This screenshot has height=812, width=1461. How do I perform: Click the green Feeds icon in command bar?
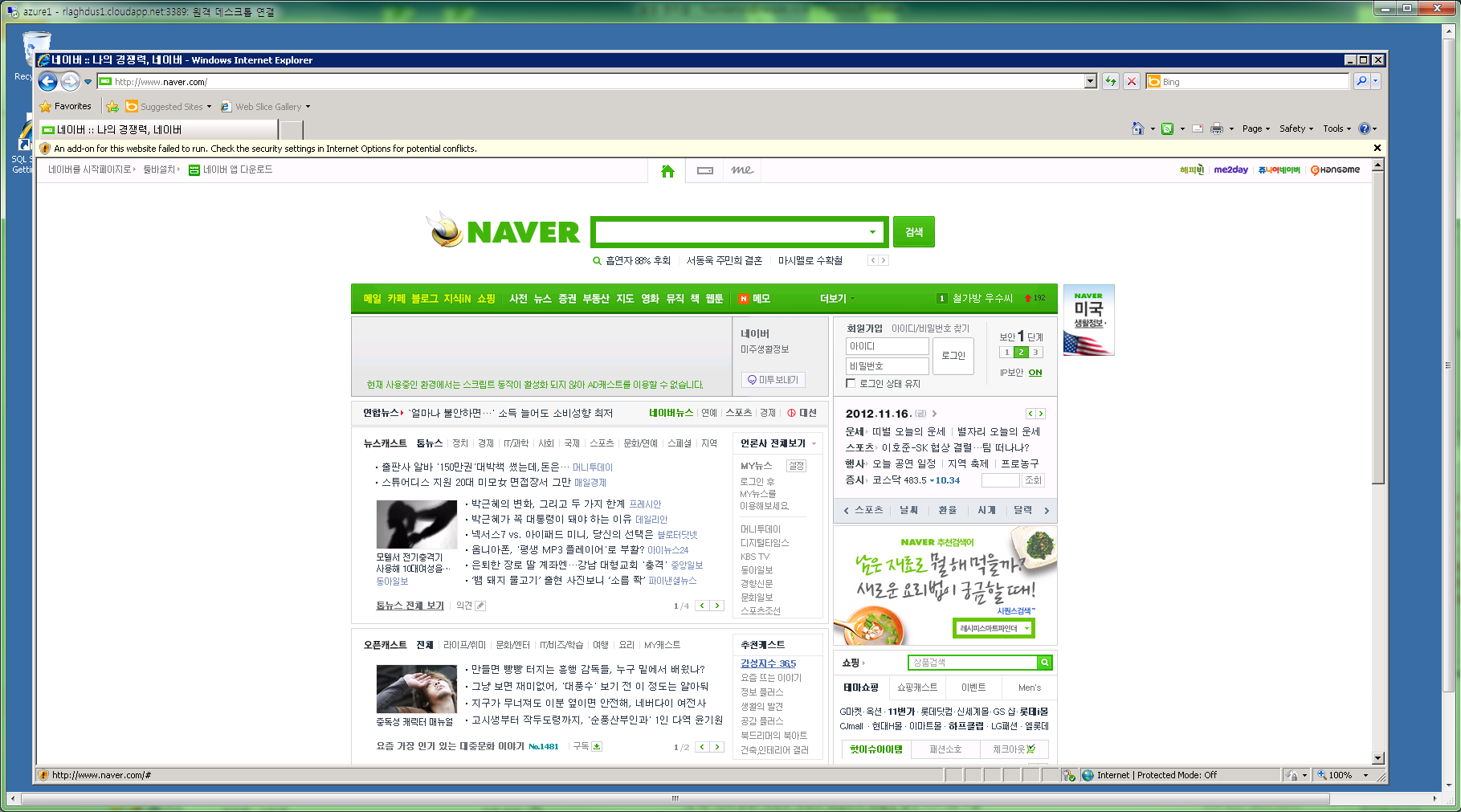pos(1167,129)
